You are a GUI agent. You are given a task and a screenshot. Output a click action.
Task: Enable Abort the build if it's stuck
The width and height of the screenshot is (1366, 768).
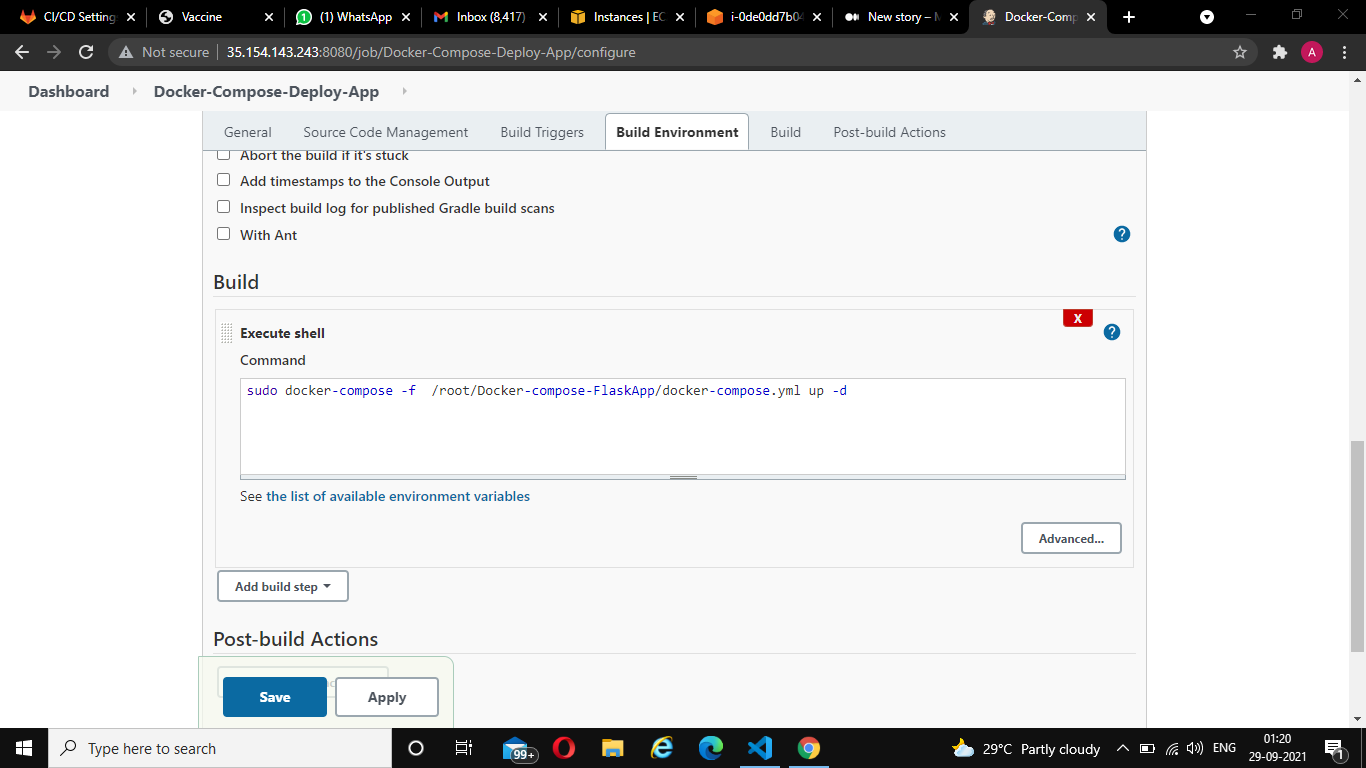pyautogui.click(x=223, y=153)
